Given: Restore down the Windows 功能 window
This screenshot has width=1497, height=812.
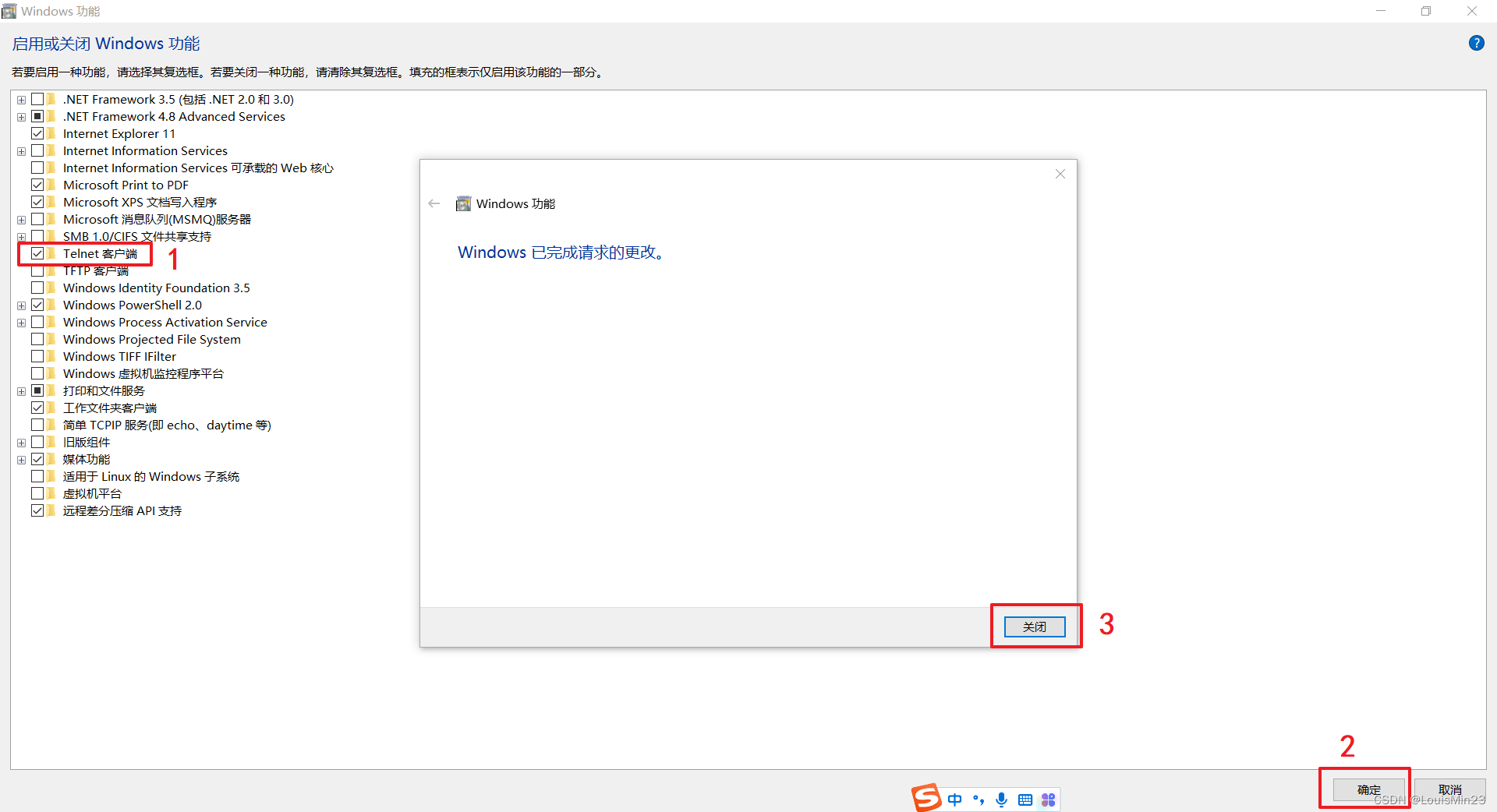Looking at the screenshot, I should (x=1426, y=11).
